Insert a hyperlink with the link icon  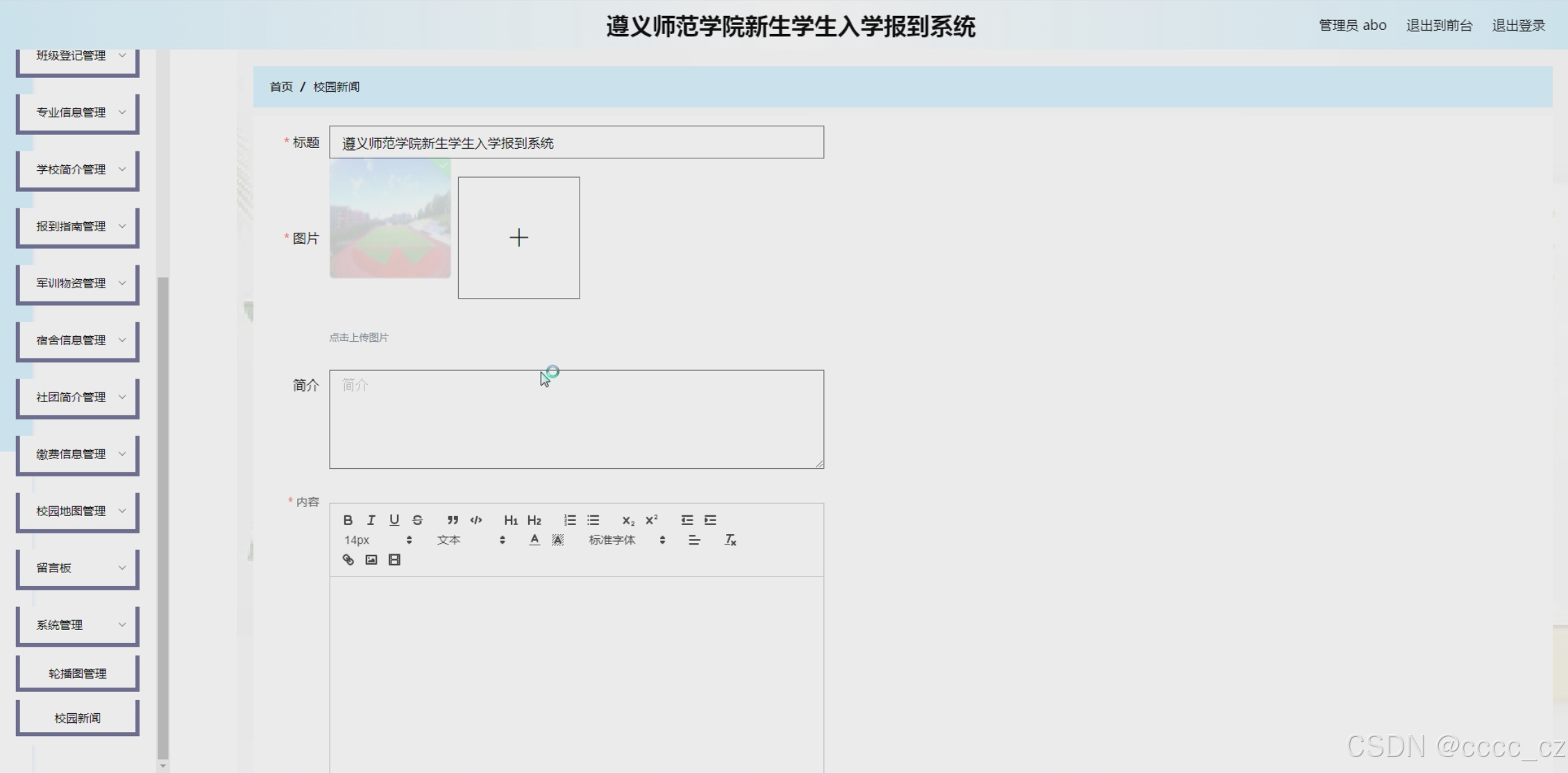coord(348,560)
